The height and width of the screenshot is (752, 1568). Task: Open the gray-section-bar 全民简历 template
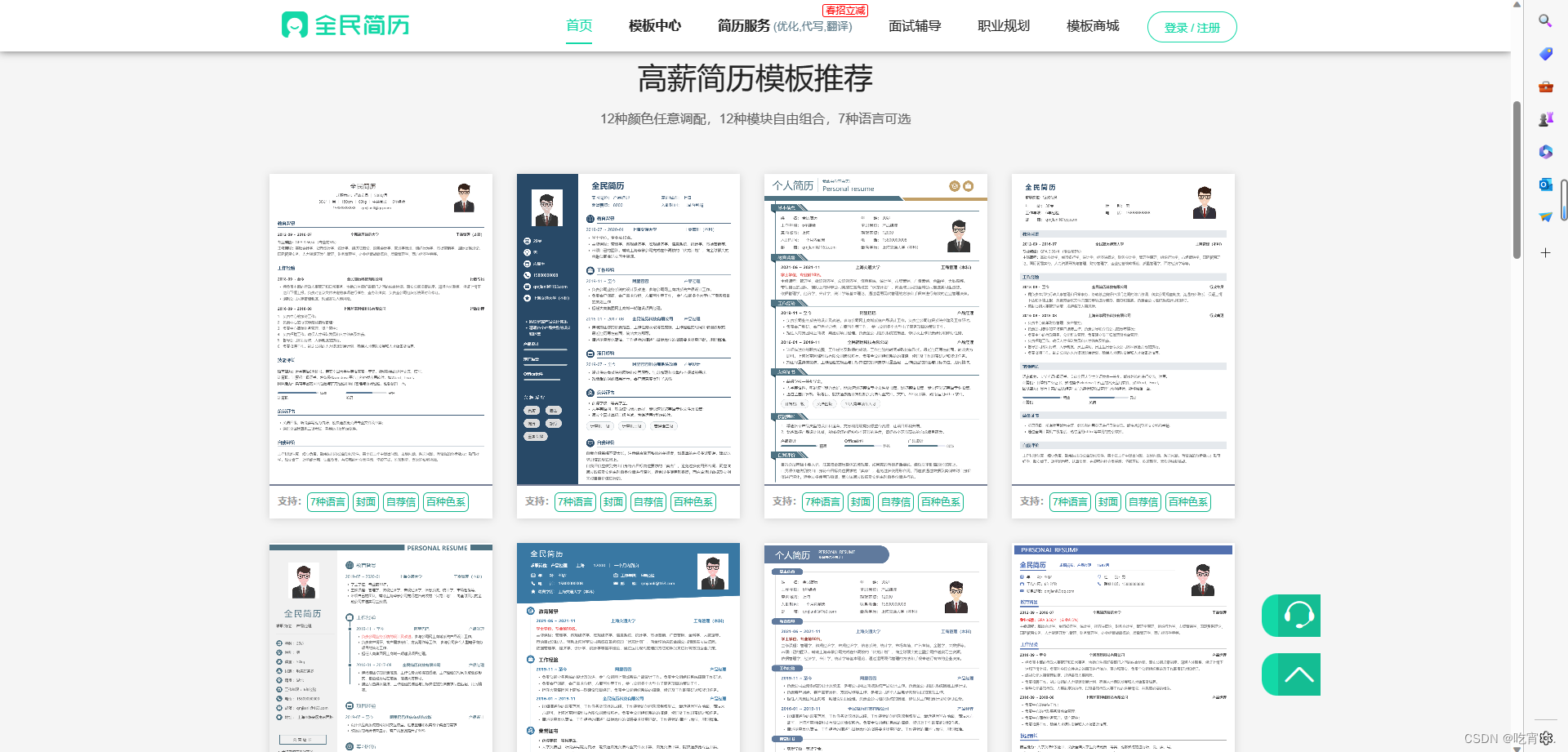coord(1123,329)
